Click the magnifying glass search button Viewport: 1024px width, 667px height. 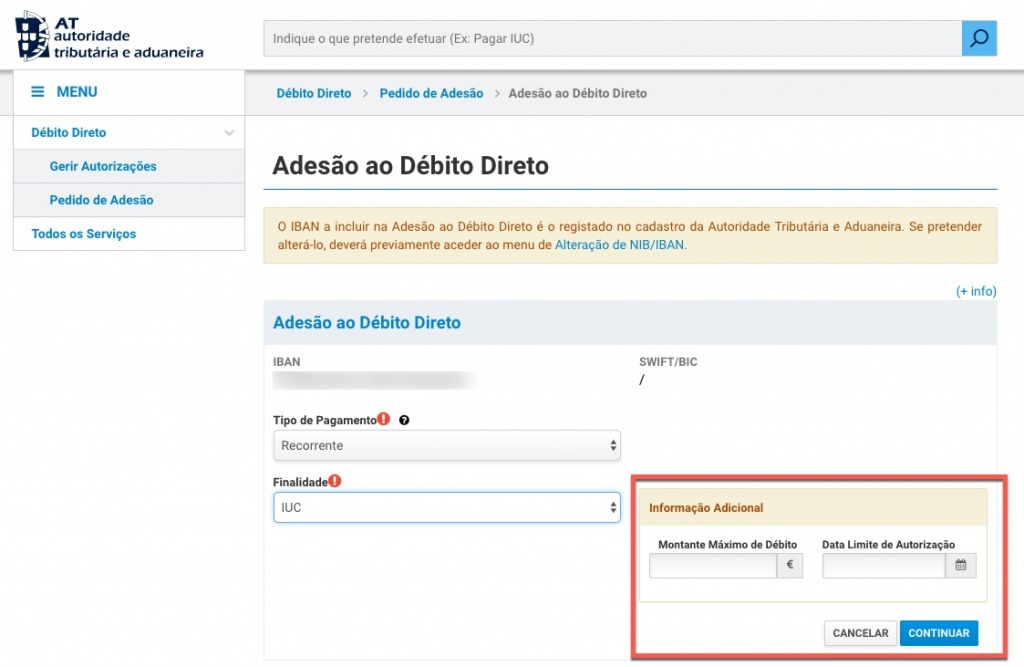pyautogui.click(x=979, y=39)
